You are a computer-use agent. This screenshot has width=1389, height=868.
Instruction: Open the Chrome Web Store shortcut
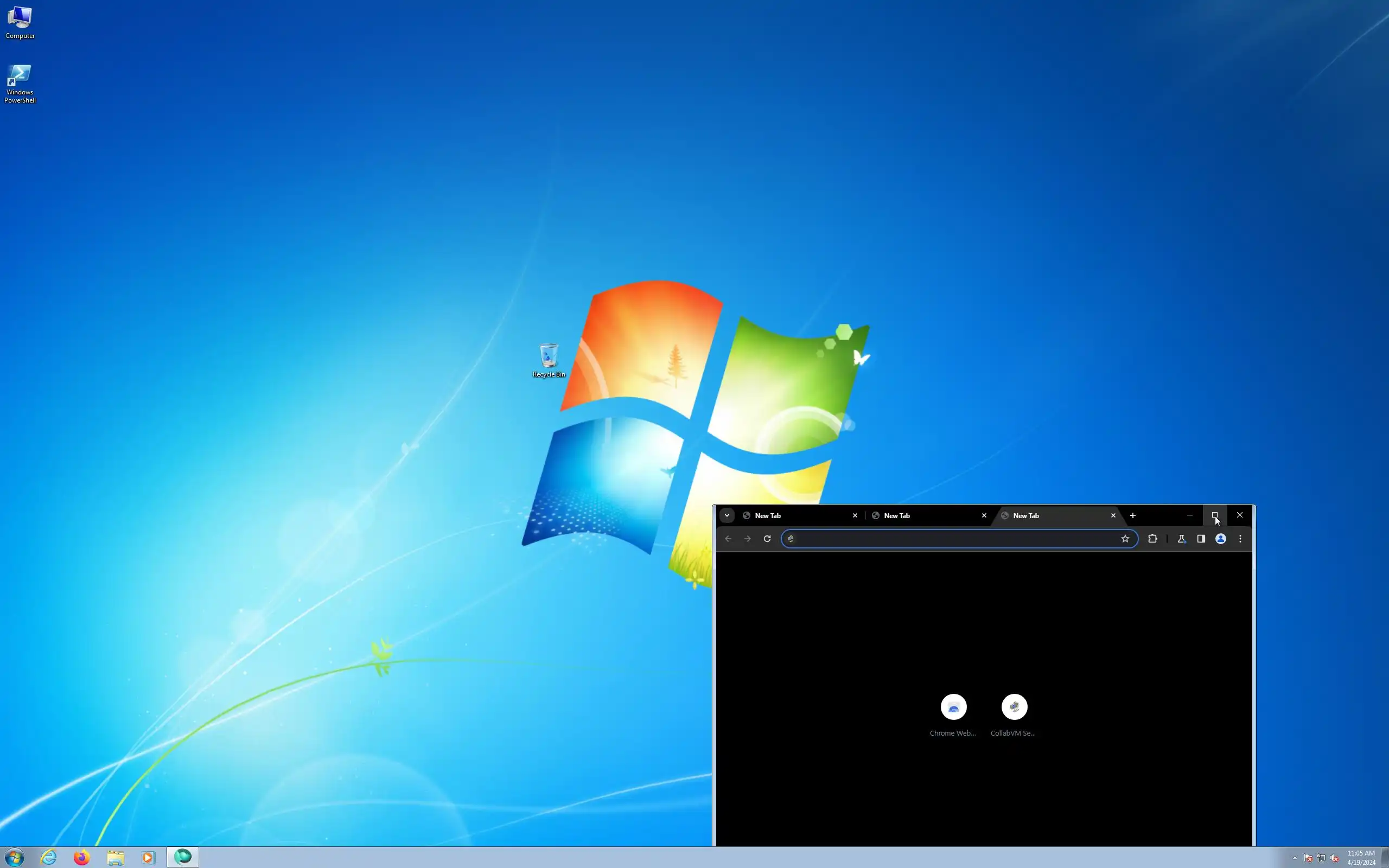(x=953, y=707)
